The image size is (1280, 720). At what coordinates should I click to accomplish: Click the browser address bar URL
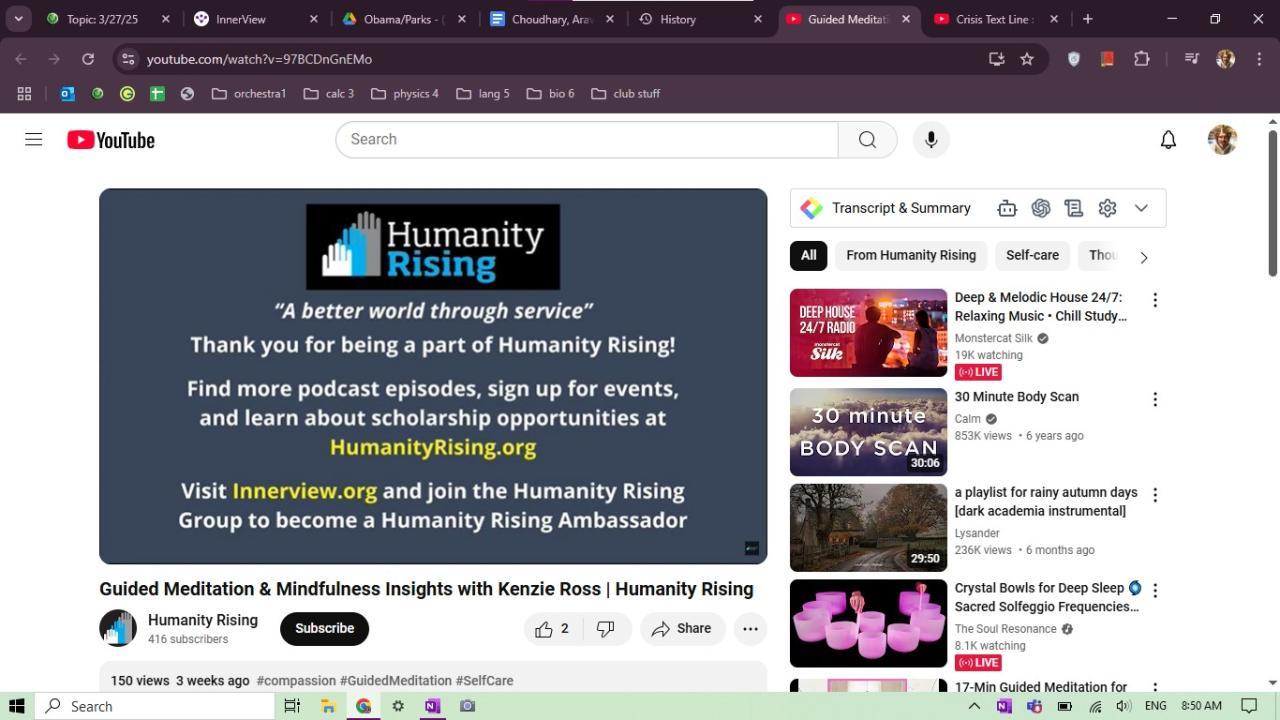[259, 59]
